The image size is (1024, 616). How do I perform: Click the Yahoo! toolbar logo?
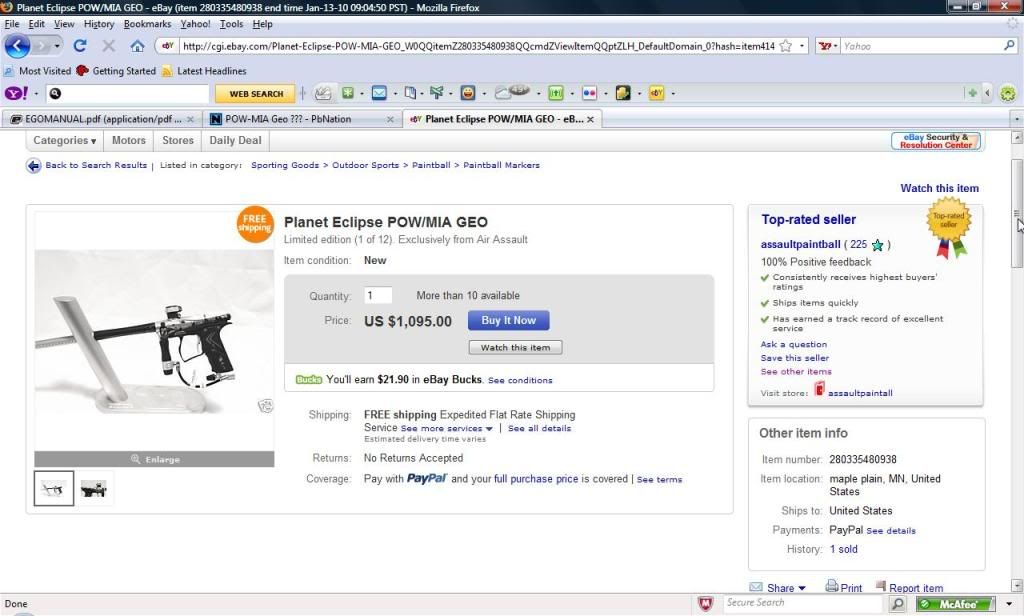click(16, 93)
